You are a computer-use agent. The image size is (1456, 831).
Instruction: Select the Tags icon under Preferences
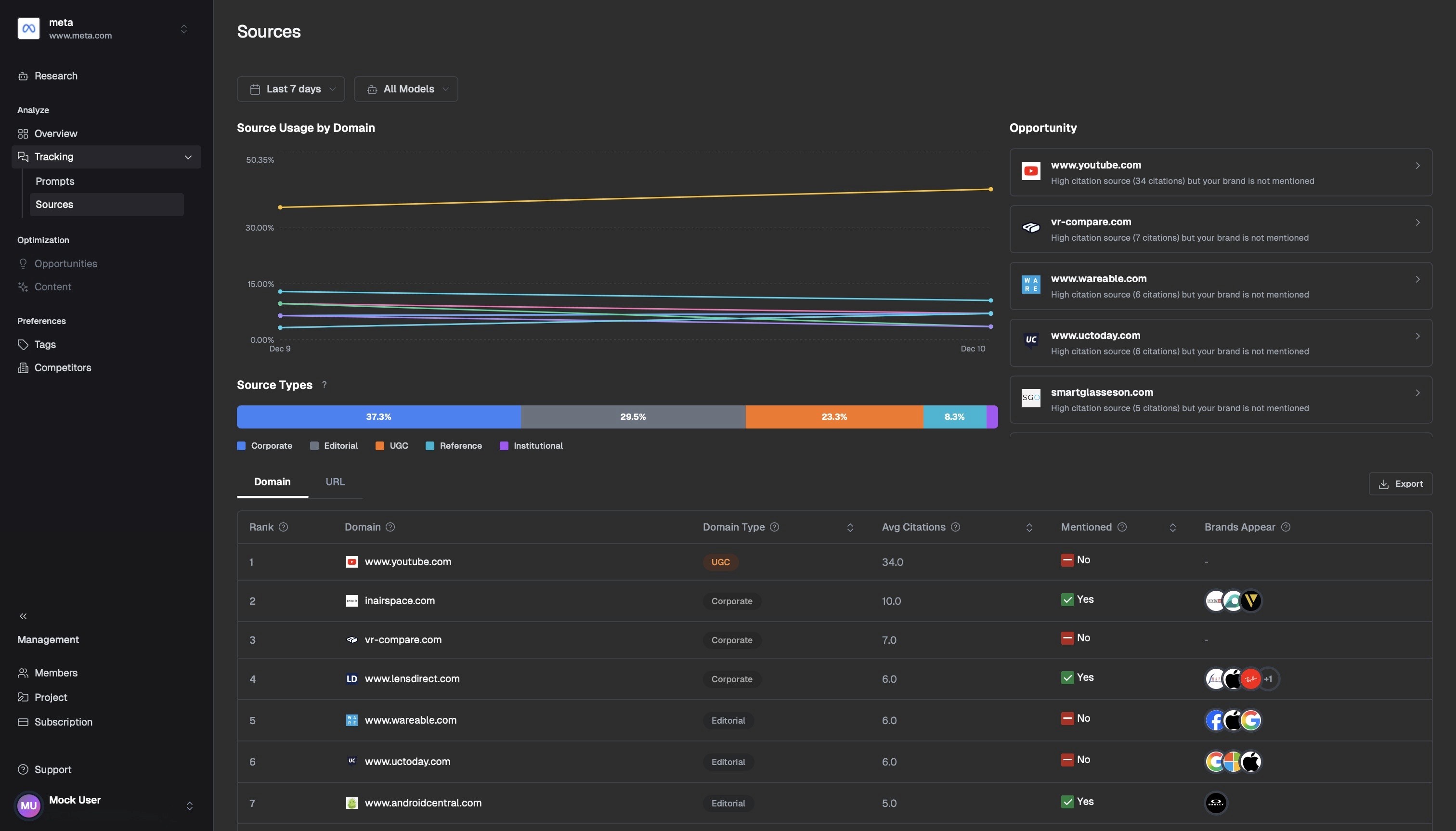24,344
